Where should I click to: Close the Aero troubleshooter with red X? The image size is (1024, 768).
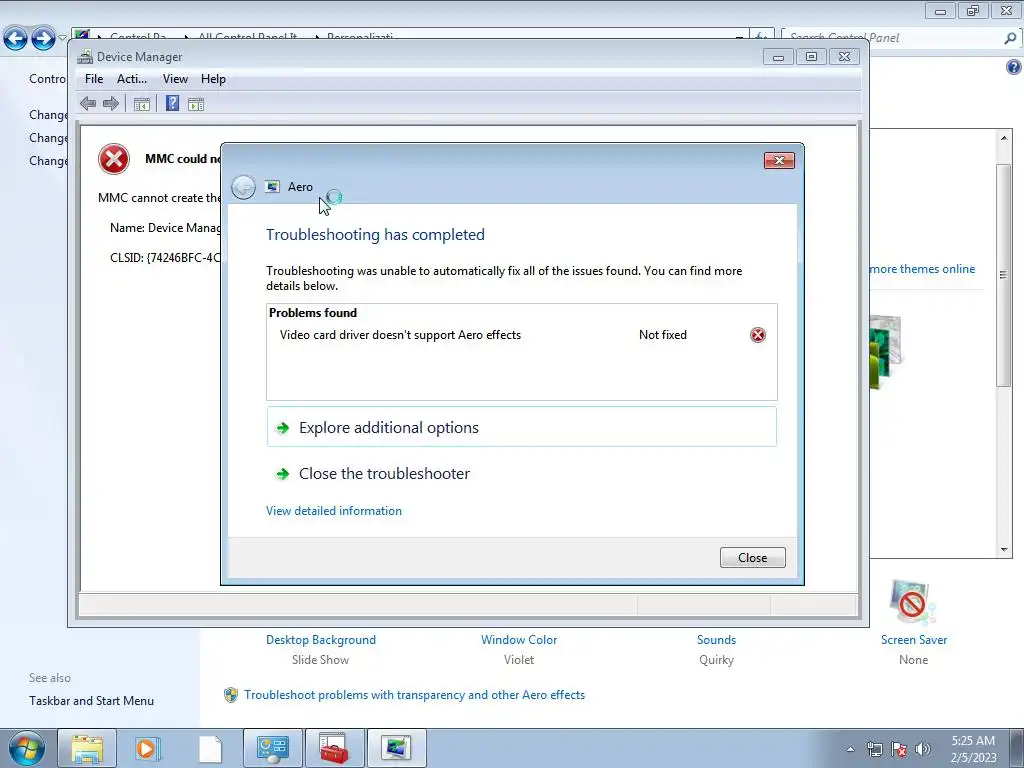pos(779,161)
